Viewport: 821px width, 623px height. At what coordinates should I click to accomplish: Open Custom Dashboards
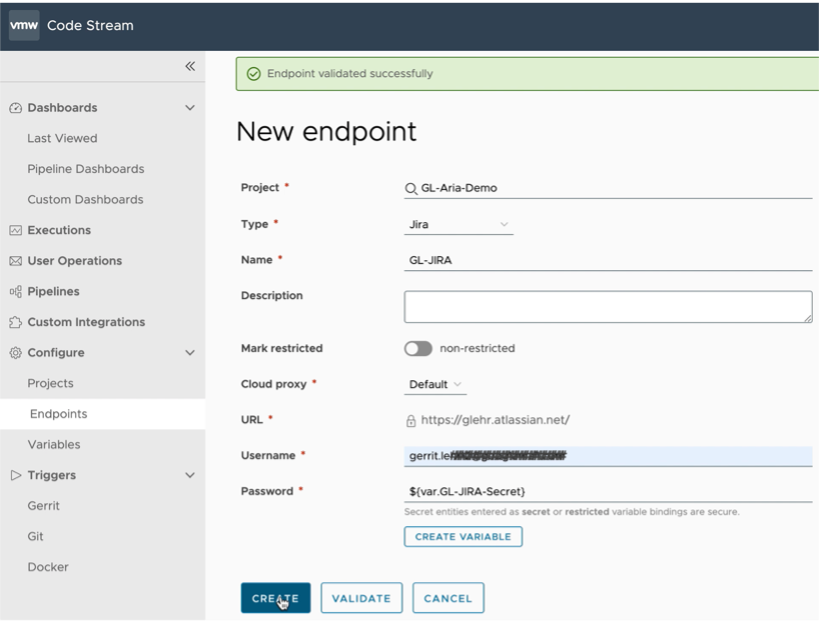click(85, 199)
